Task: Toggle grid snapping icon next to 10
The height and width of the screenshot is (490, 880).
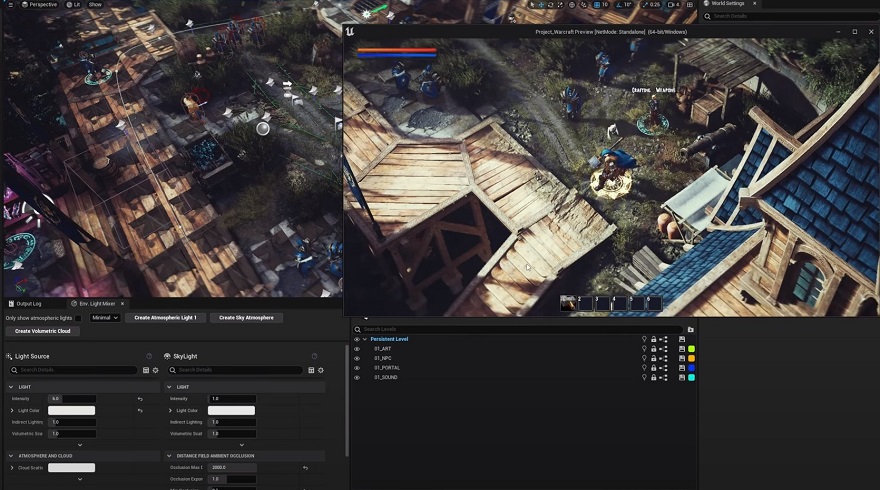Action: pyautogui.click(x=597, y=4)
